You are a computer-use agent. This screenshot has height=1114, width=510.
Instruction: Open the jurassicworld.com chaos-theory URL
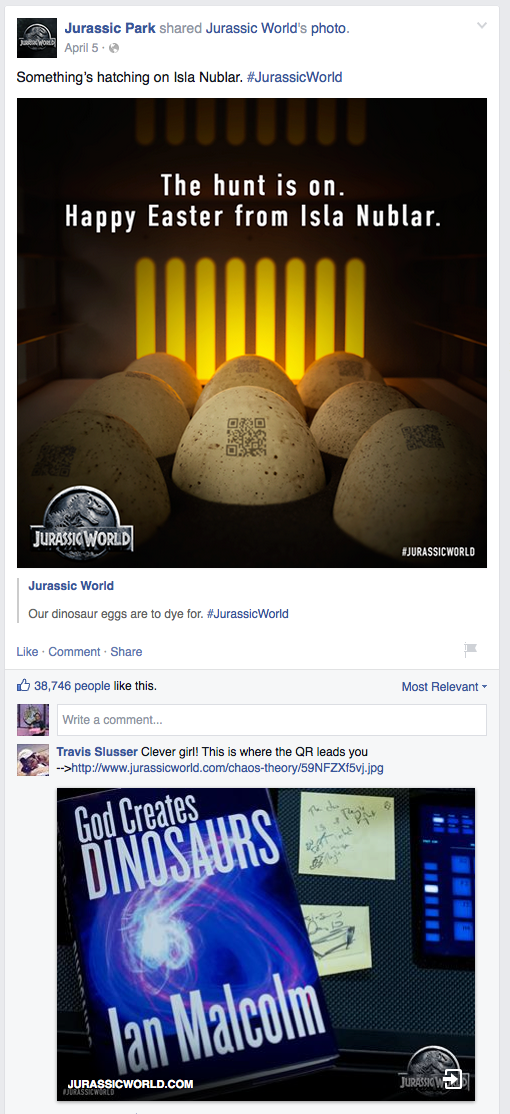pos(228,768)
